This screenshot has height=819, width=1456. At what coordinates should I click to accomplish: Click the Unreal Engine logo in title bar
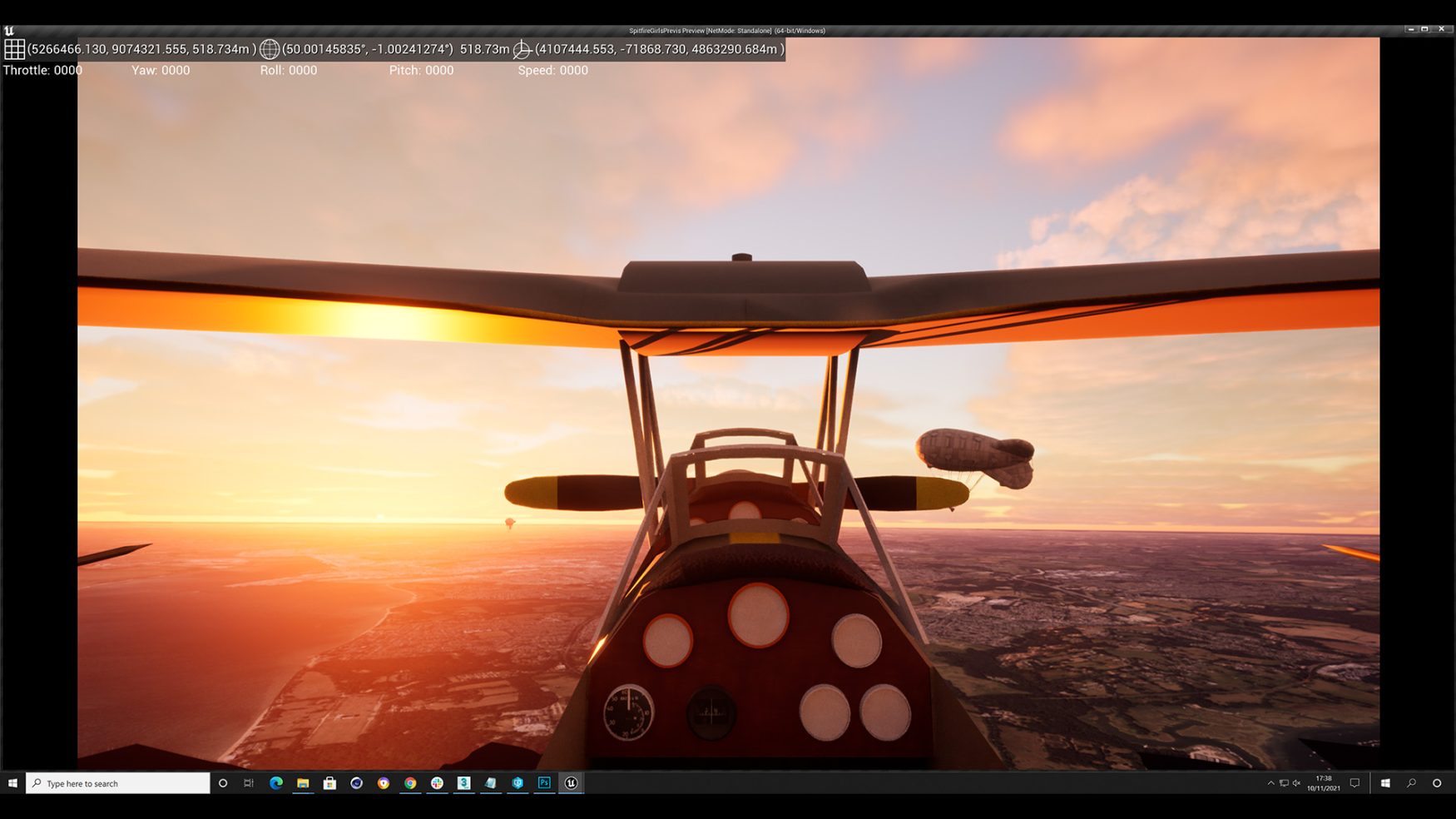[x=9, y=31]
